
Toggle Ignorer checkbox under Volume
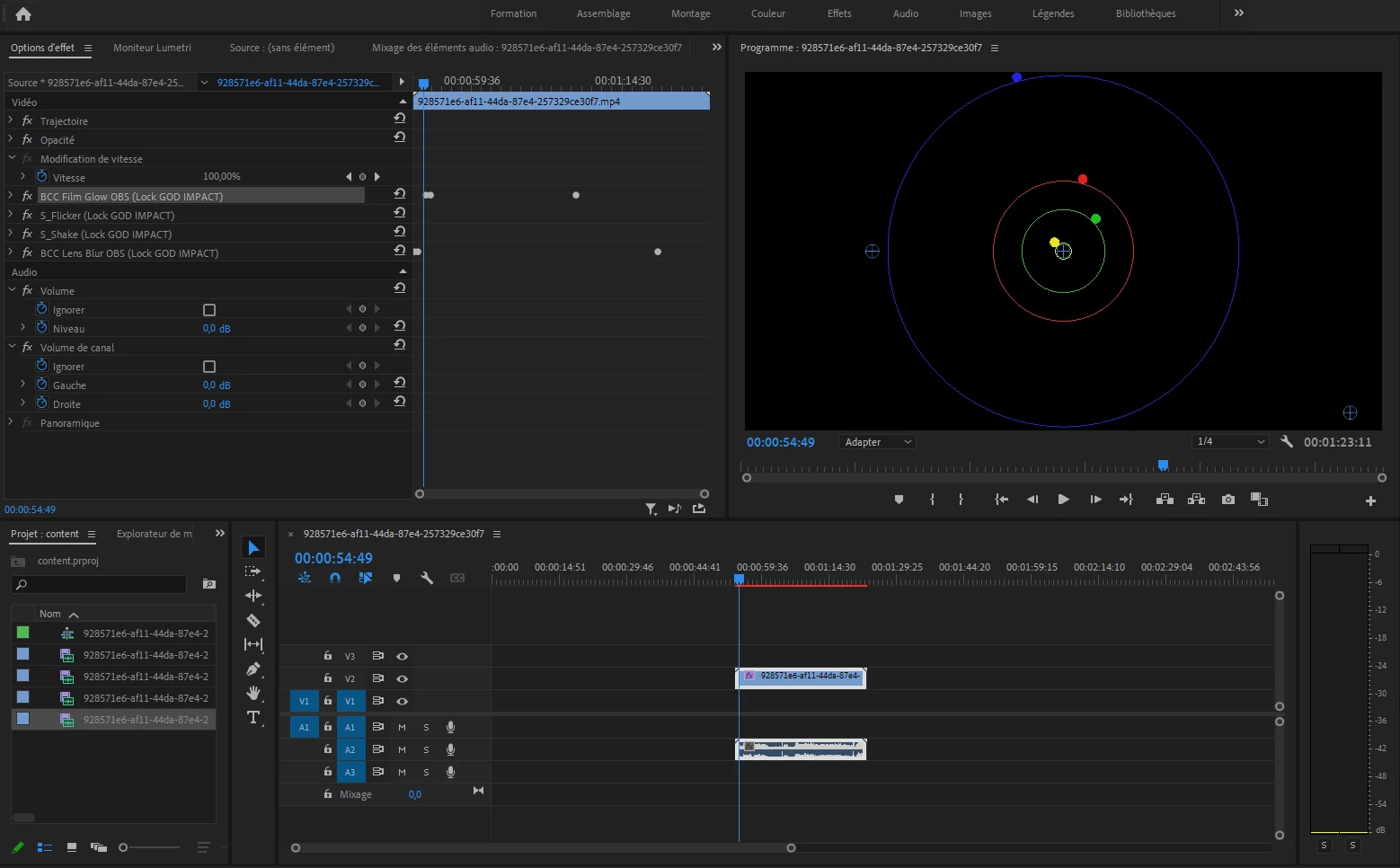click(209, 310)
